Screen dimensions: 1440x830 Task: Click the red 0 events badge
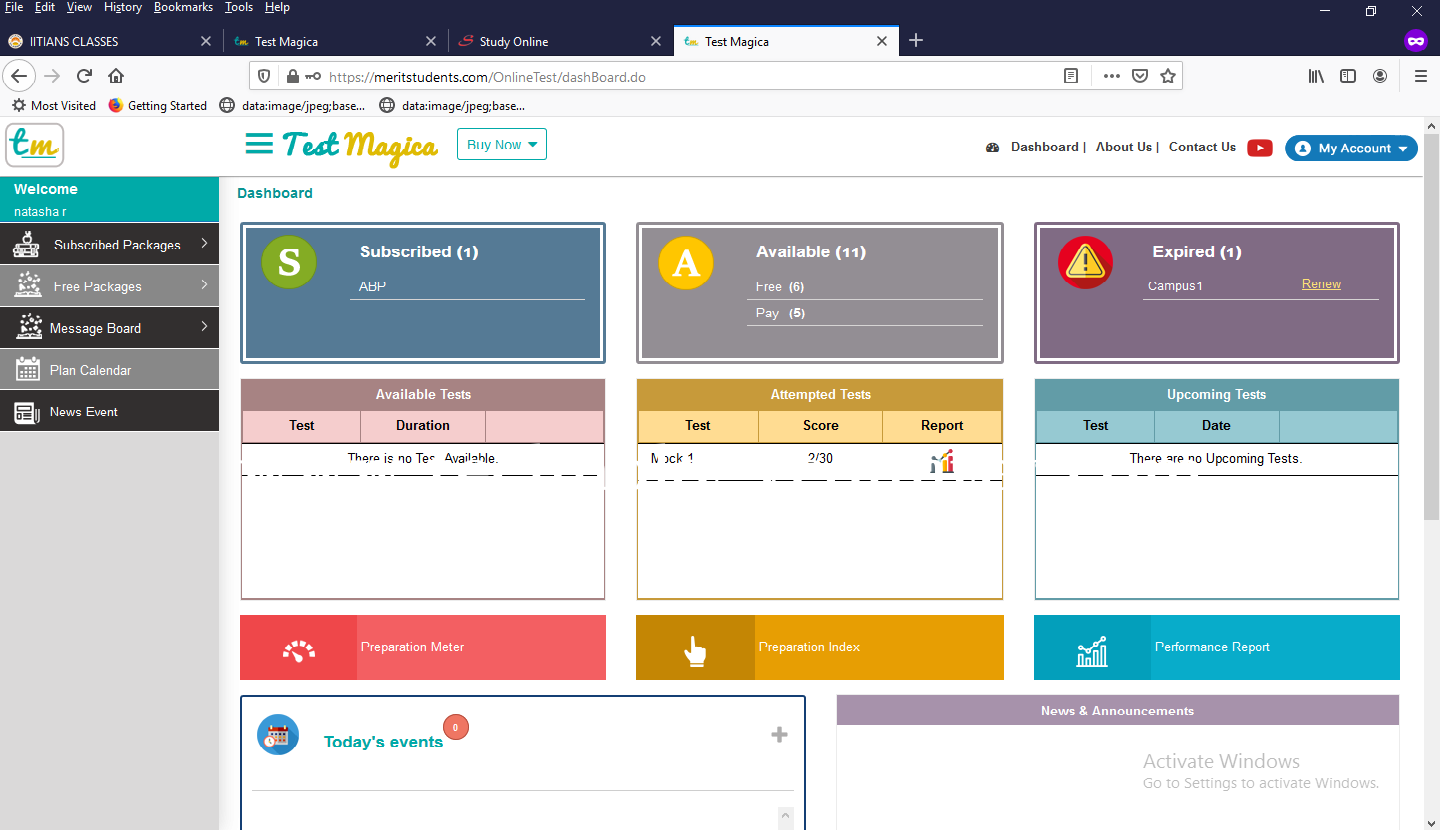click(455, 728)
